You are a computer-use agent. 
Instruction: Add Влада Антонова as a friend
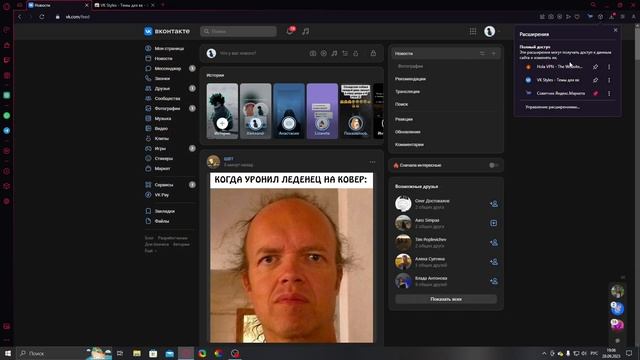[x=494, y=281]
